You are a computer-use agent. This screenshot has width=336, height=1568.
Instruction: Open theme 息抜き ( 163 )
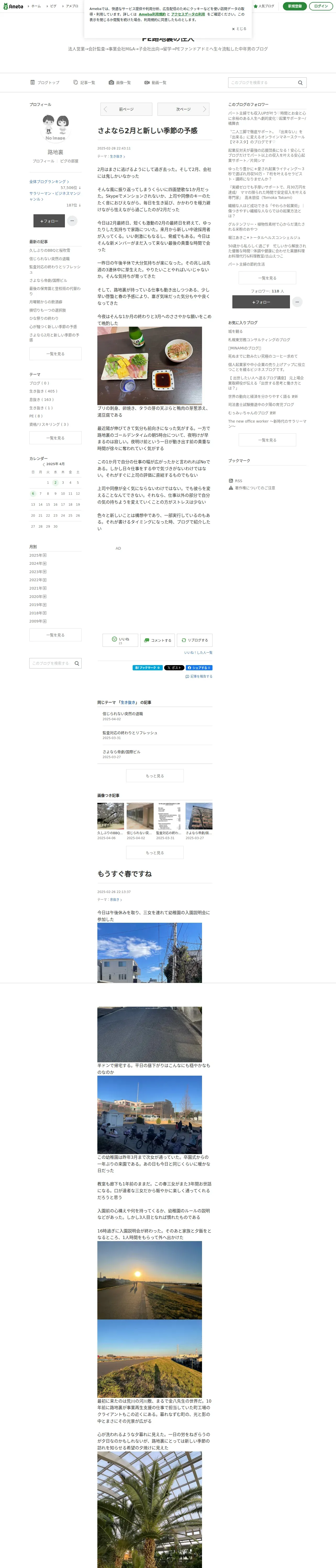click(x=41, y=400)
